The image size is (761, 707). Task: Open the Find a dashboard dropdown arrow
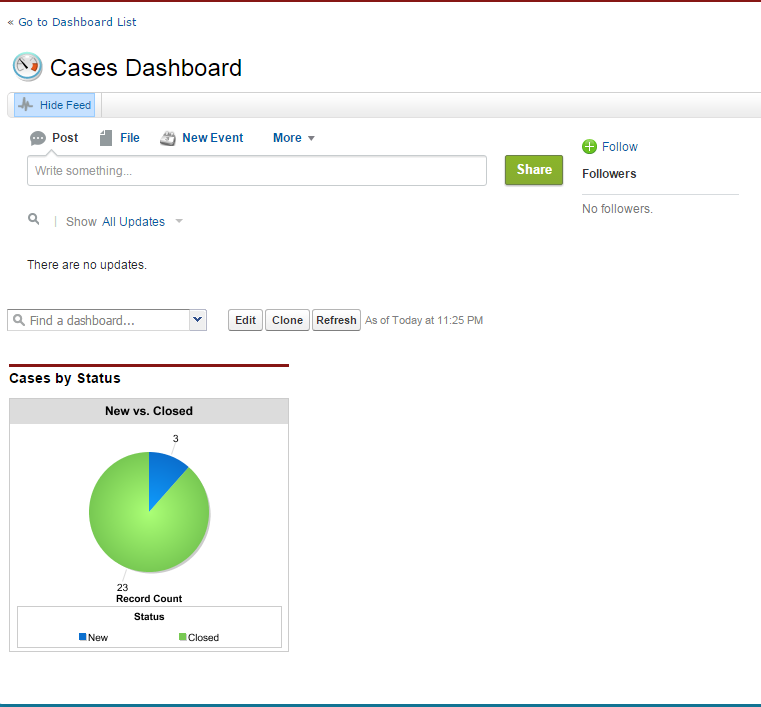coord(198,320)
